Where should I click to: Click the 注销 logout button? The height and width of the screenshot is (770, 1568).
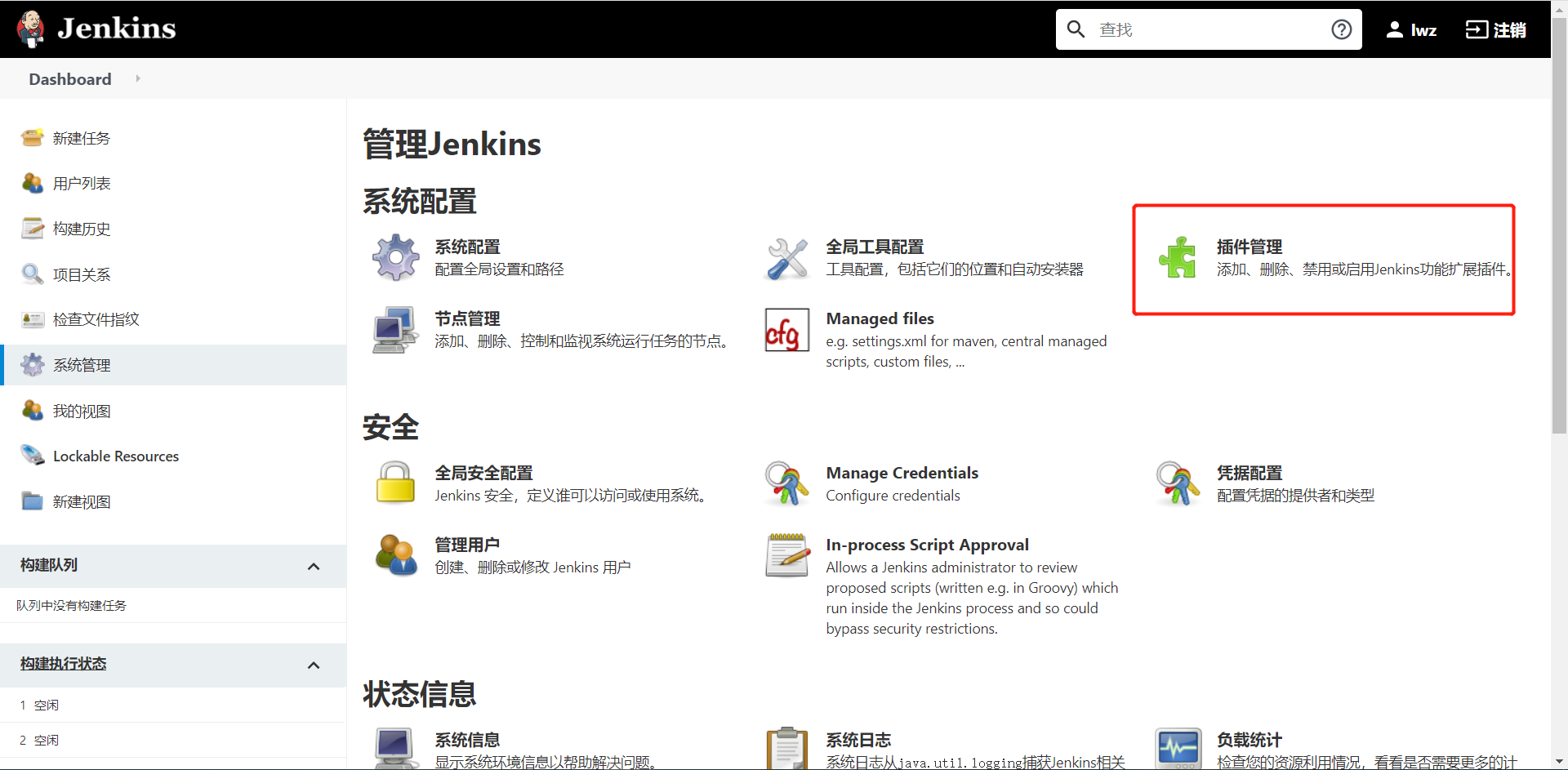click(x=1496, y=30)
